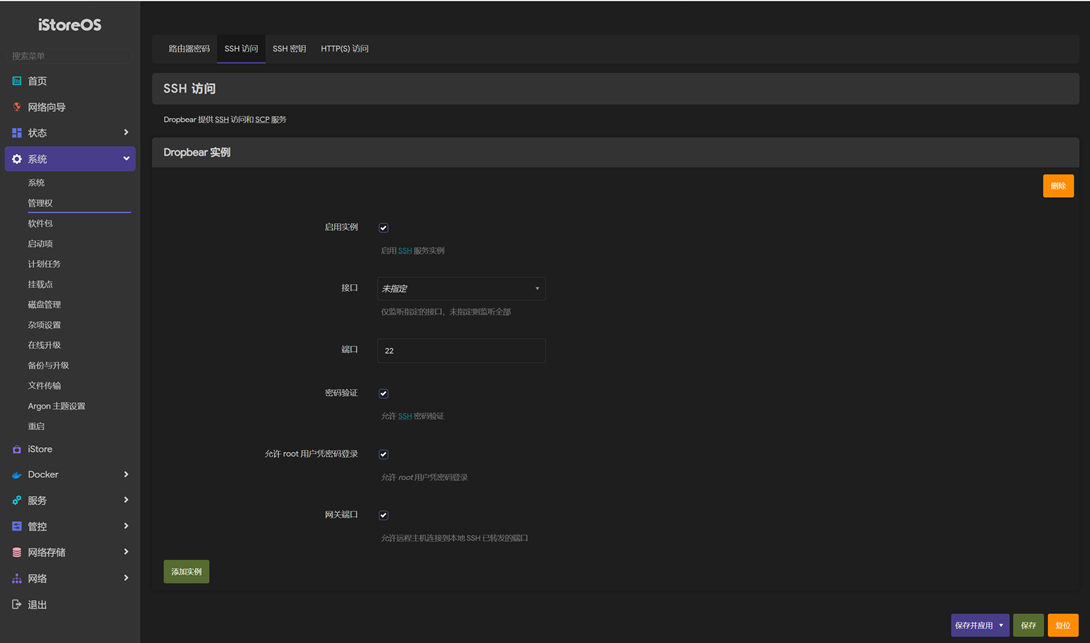
Task: Click the 管控 icon in sidebar
Action: [17, 526]
